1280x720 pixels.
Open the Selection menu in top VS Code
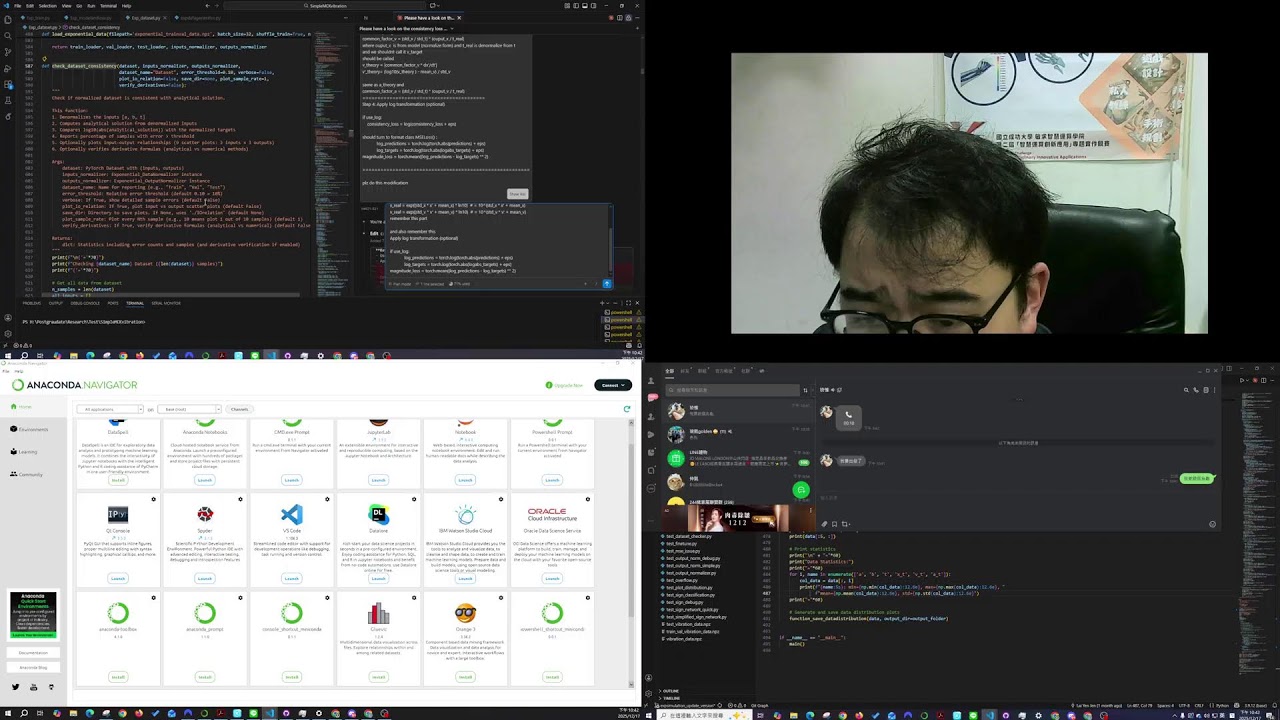pyautogui.click(x=48, y=6)
